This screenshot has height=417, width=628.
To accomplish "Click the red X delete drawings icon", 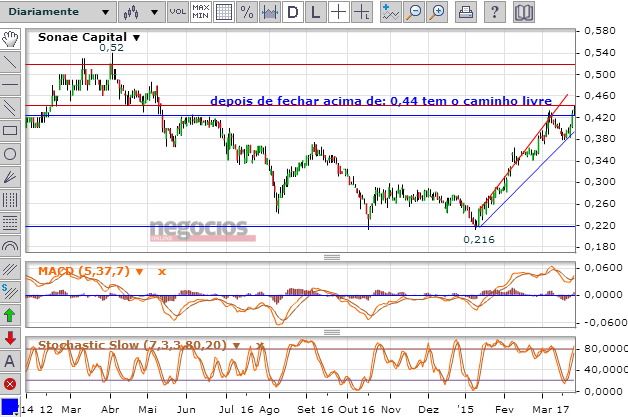I will click(x=10, y=384).
